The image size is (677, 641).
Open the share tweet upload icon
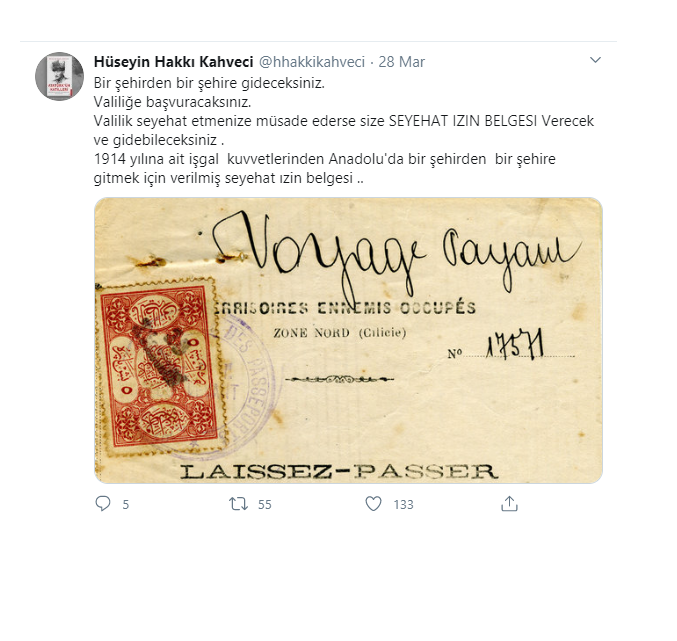[509, 503]
